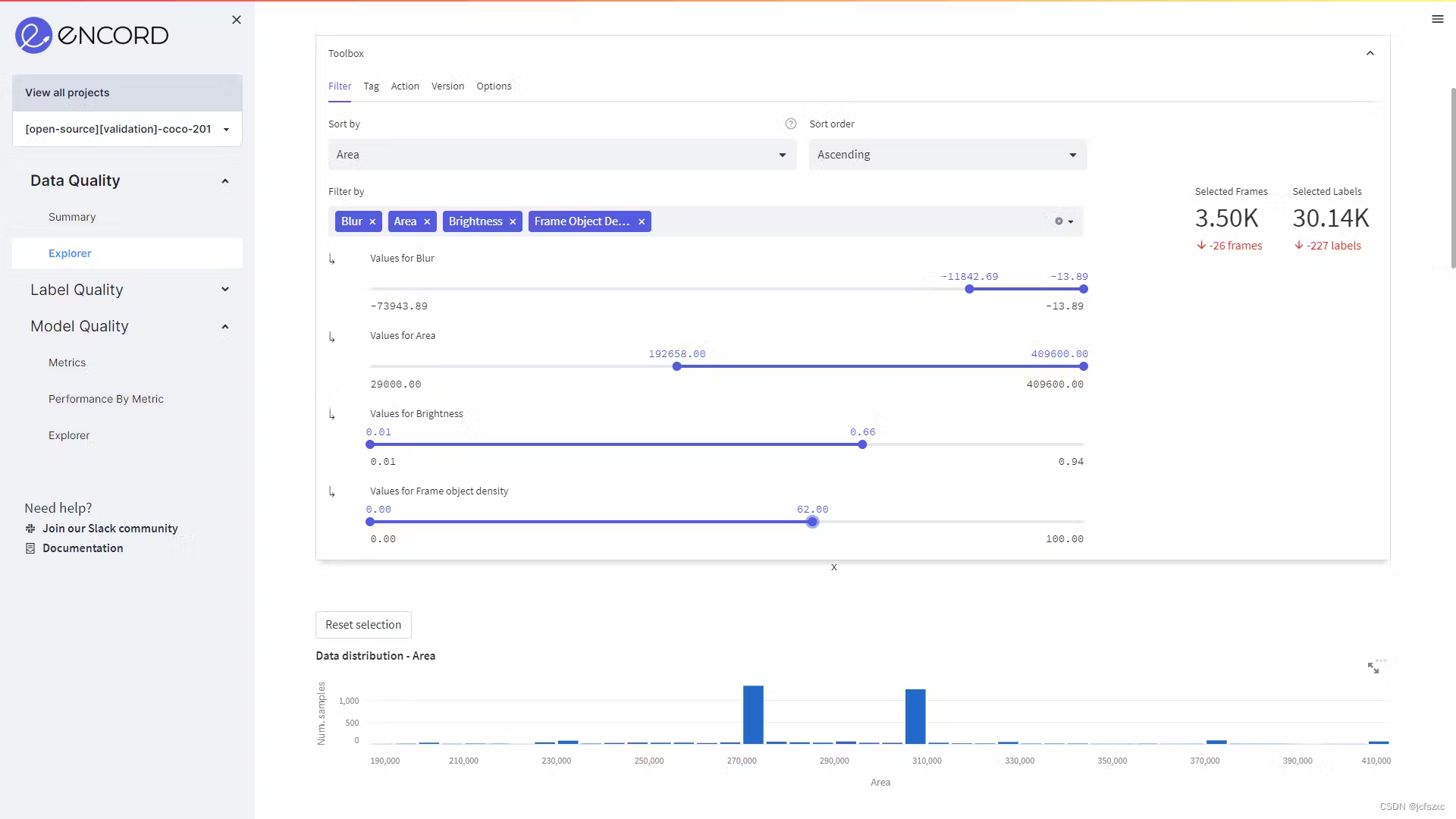Click the Sort by help question icon
1456x819 pixels.
click(x=790, y=124)
